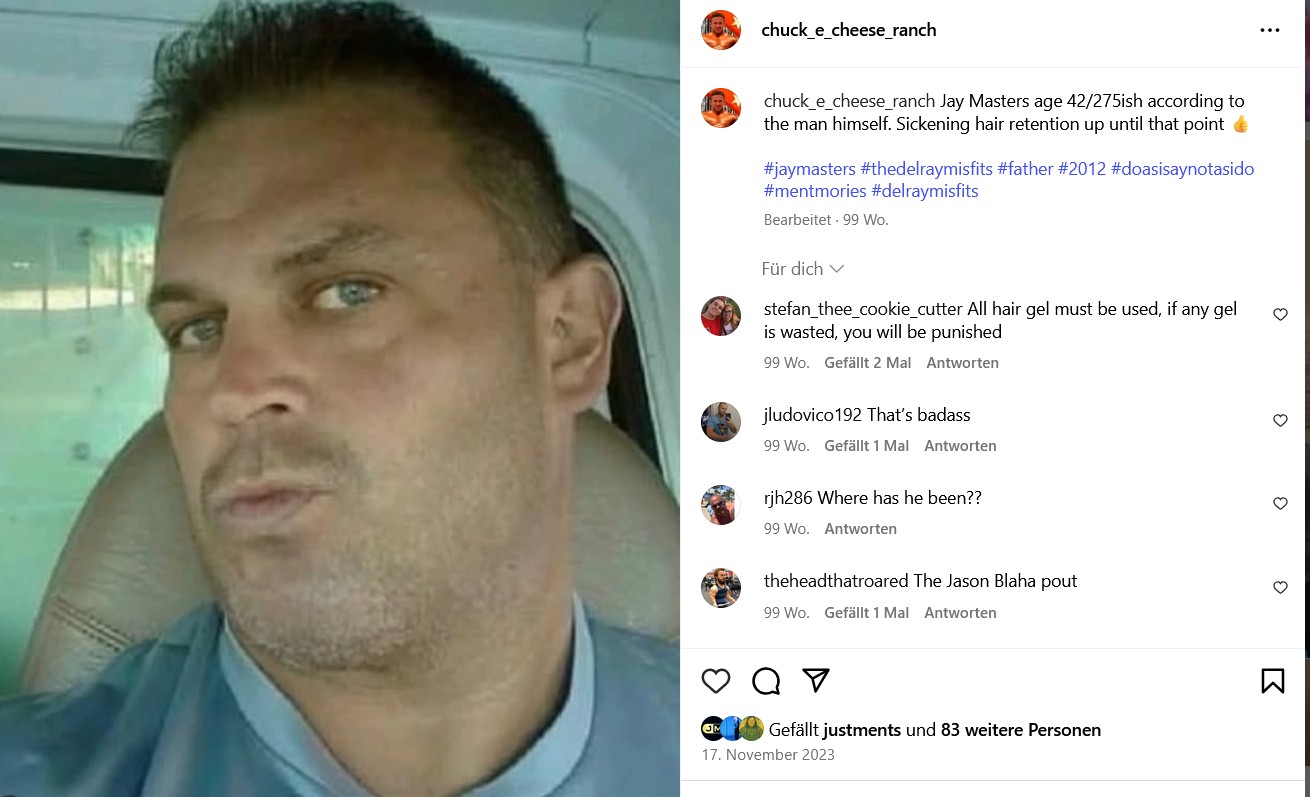Click the Jay Masters photo
The image size is (1310, 797).
340,398
